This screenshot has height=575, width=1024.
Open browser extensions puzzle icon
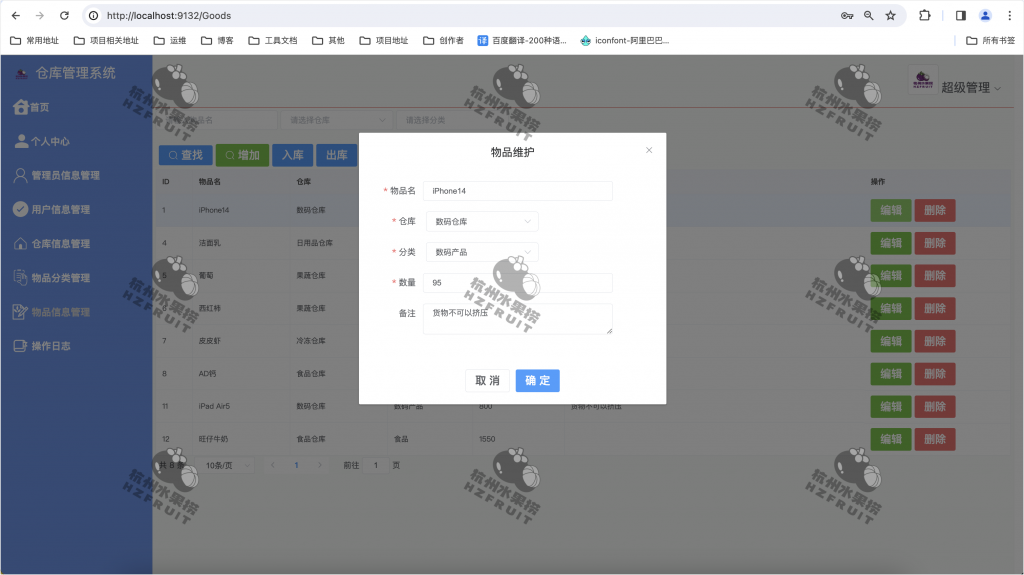pos(925,15)
